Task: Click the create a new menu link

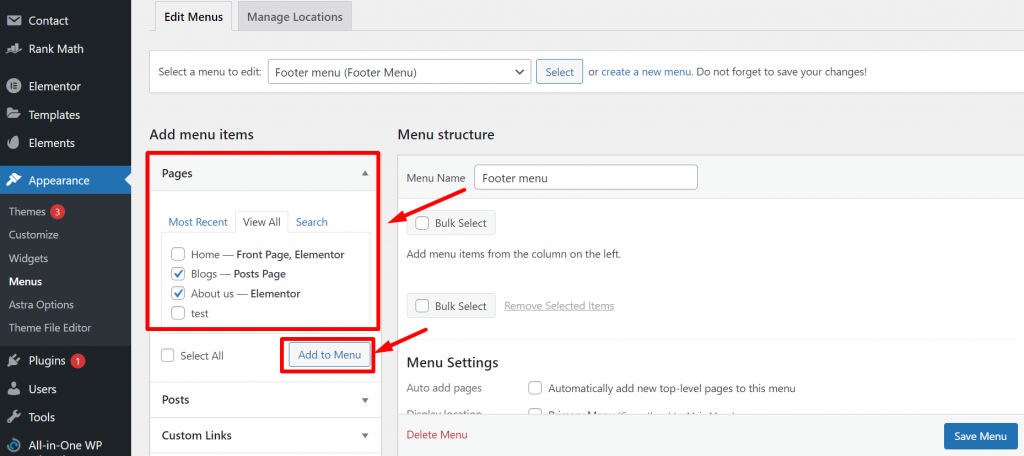Action: 647,72
